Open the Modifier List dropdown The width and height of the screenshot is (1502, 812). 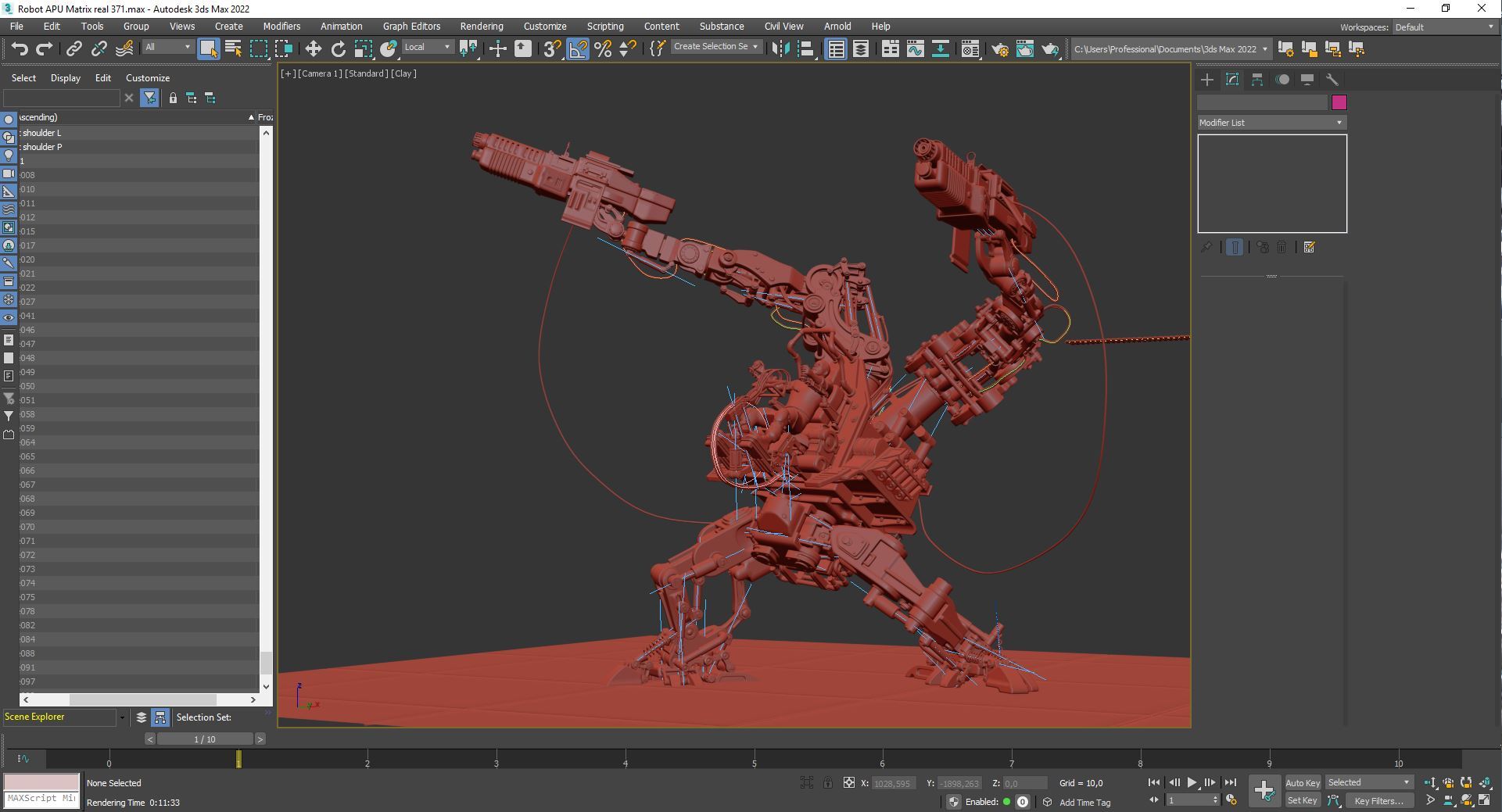[x=1271, y=123]
